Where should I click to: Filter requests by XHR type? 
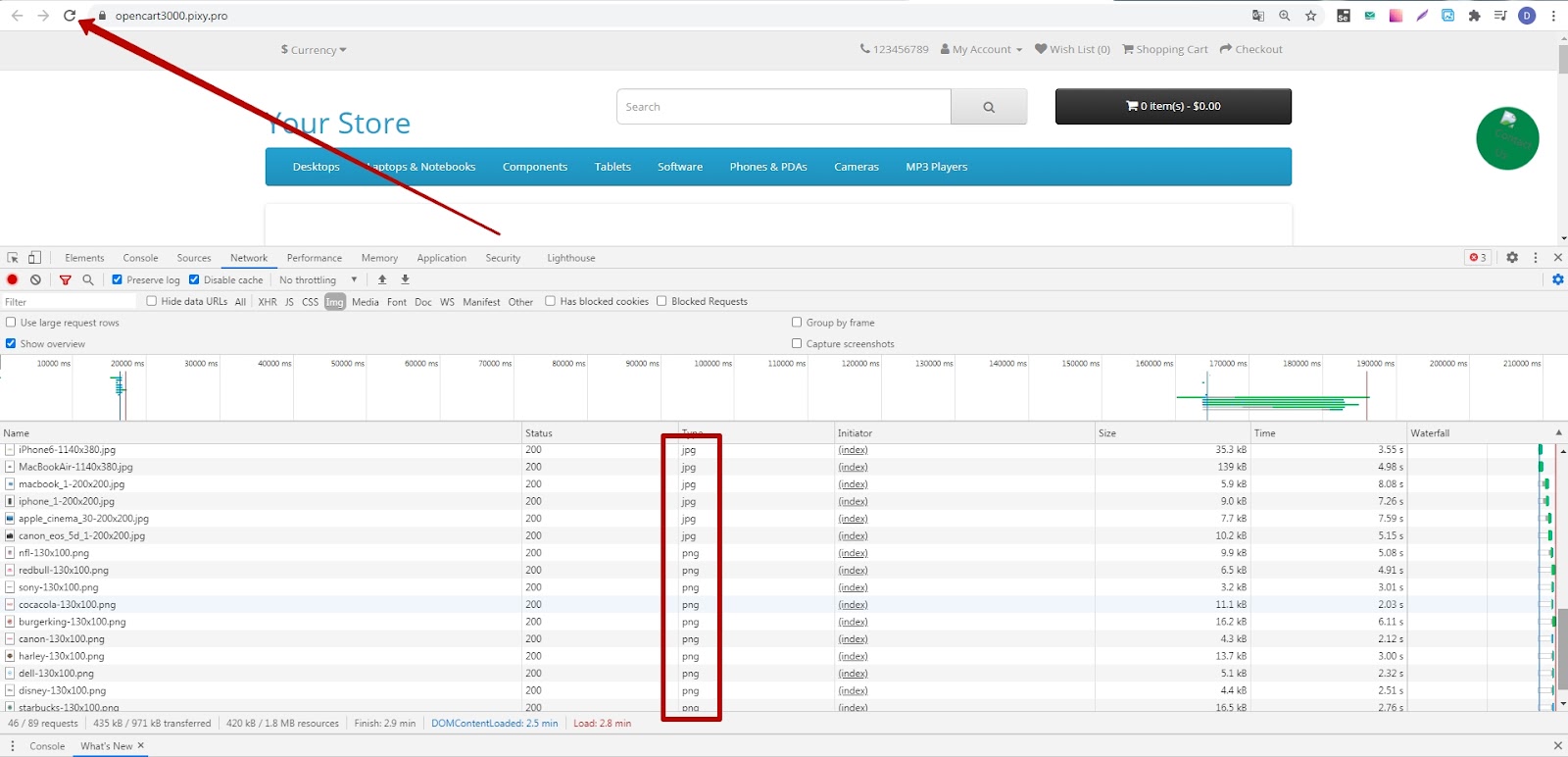268,302
